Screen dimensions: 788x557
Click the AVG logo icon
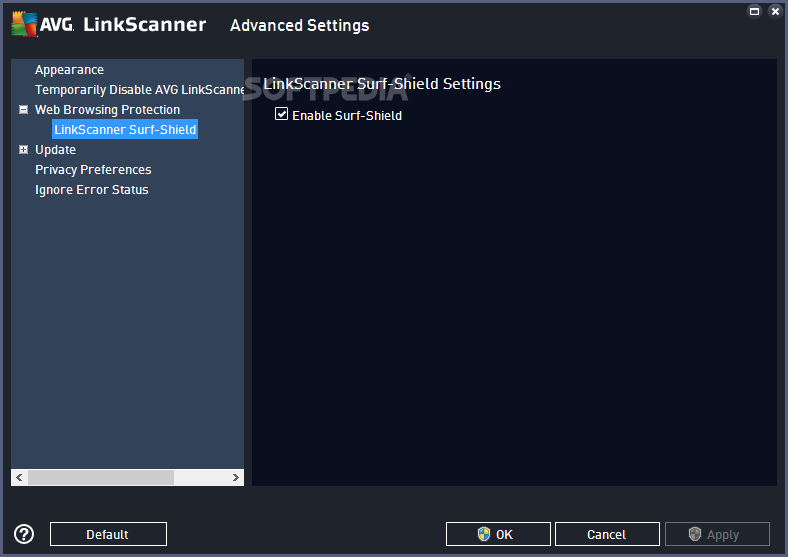tap(24, 24)
